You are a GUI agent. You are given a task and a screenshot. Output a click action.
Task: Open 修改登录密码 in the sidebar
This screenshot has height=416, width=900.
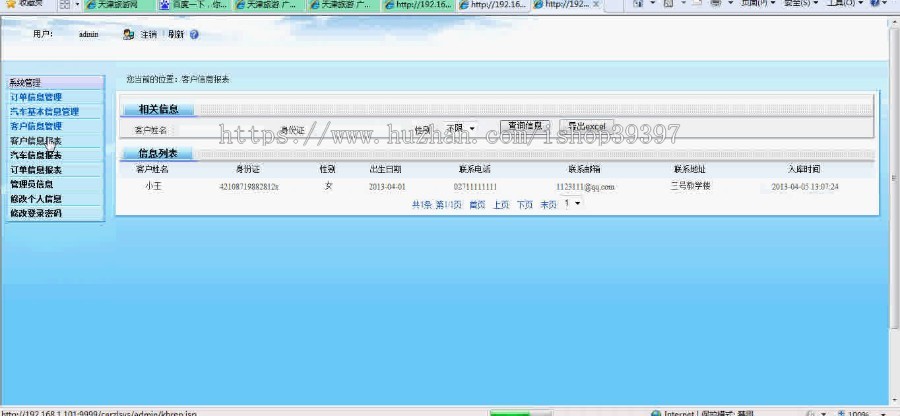[36, 213]
